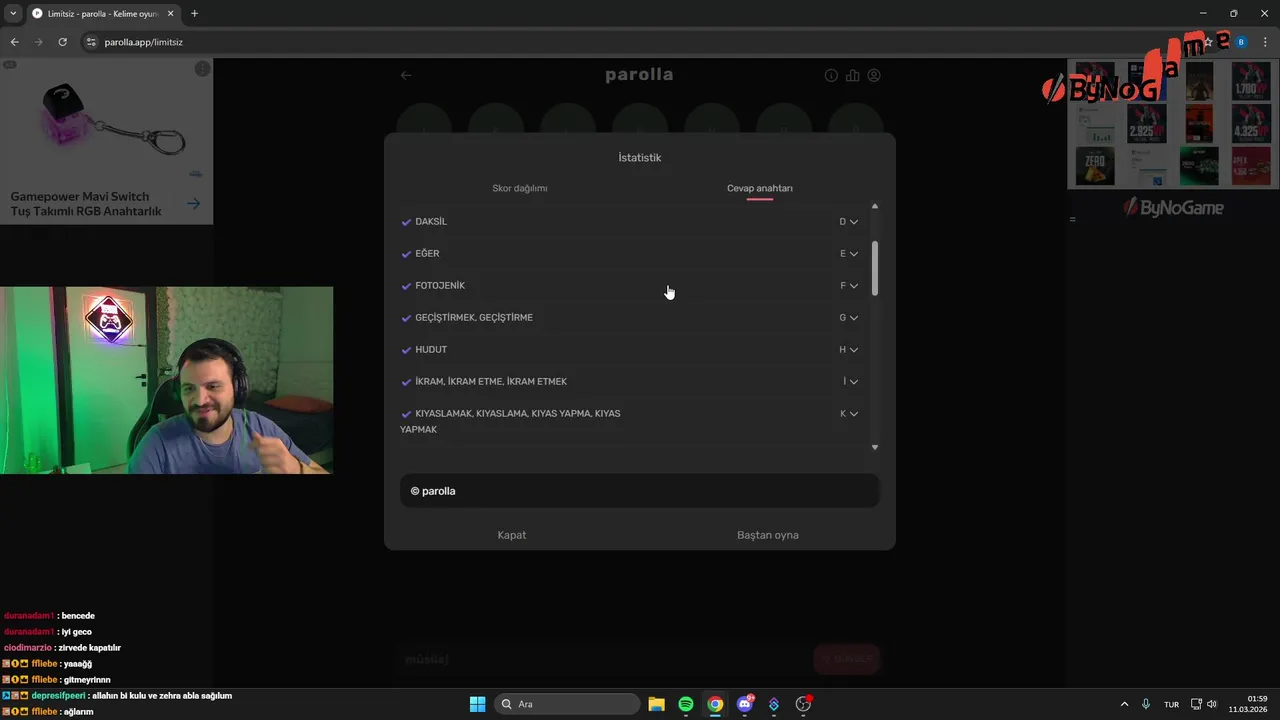Close the Limitsiz - parolla tab
This screenshot has height=720, width=1280.
tap(169, 13)
